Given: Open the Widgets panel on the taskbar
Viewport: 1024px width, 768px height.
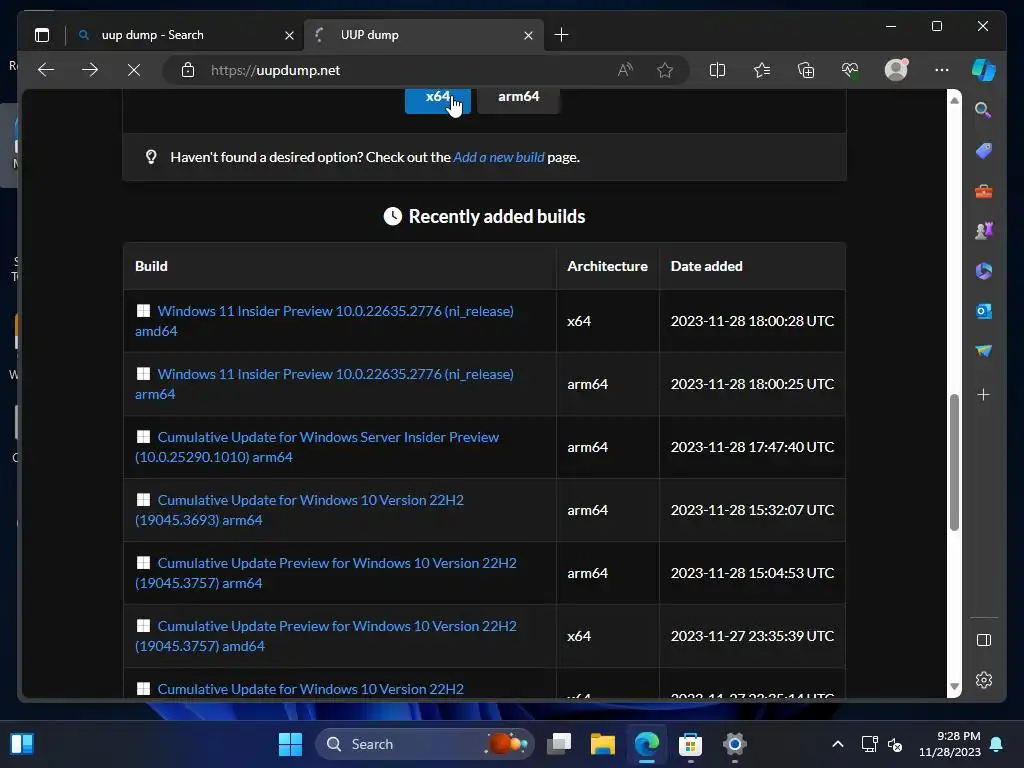Looking at the screenshot, I should [22, 744].
